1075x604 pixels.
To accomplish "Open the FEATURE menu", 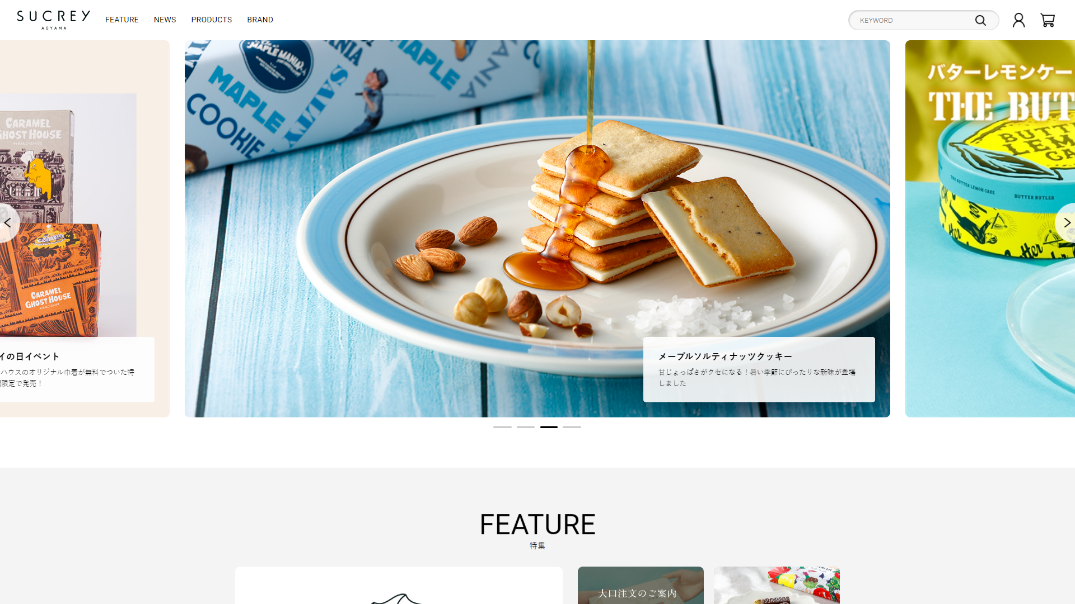I will pos(122,20).
